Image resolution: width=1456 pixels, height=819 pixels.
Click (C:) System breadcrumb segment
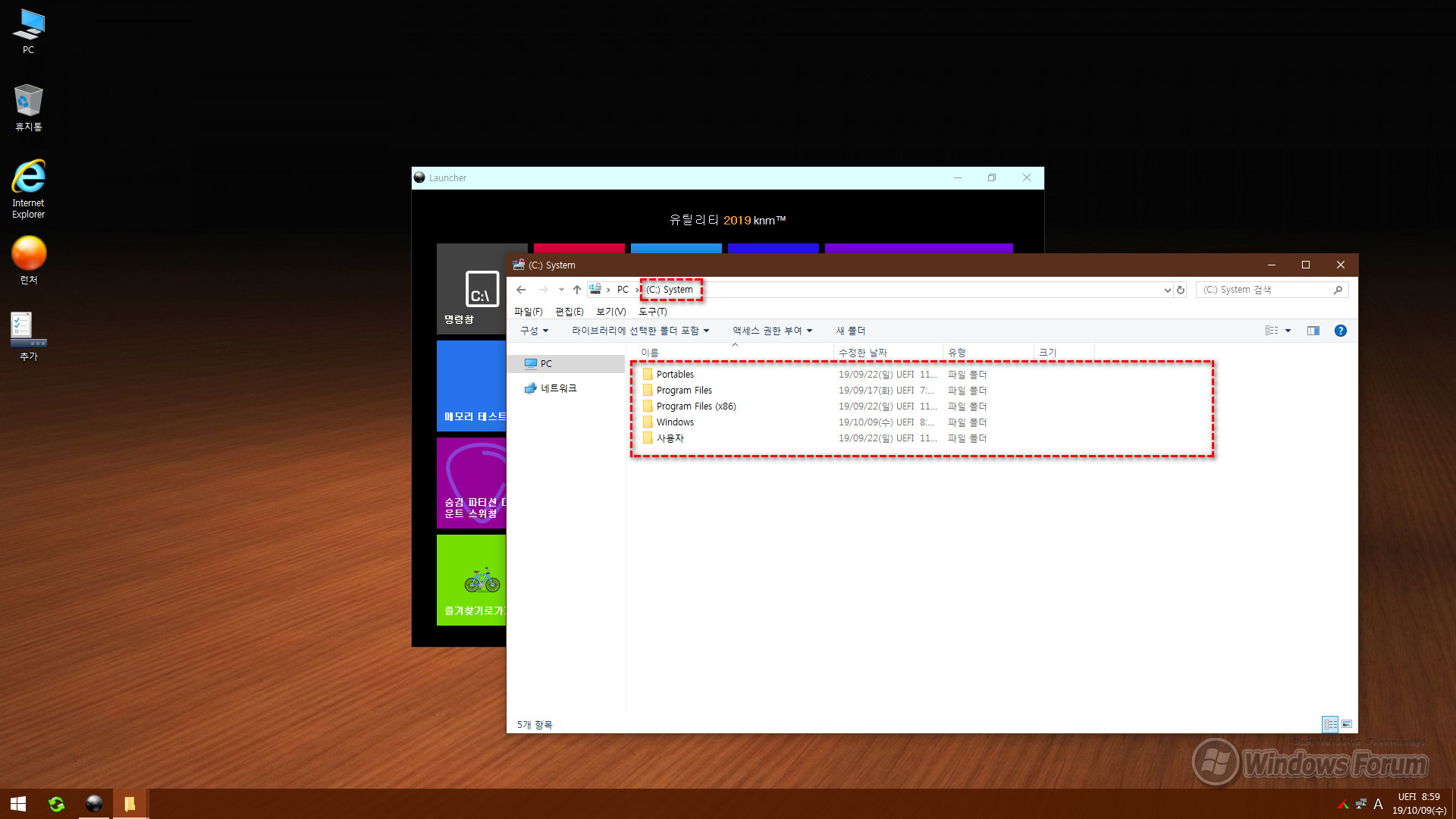coord(670,290)
